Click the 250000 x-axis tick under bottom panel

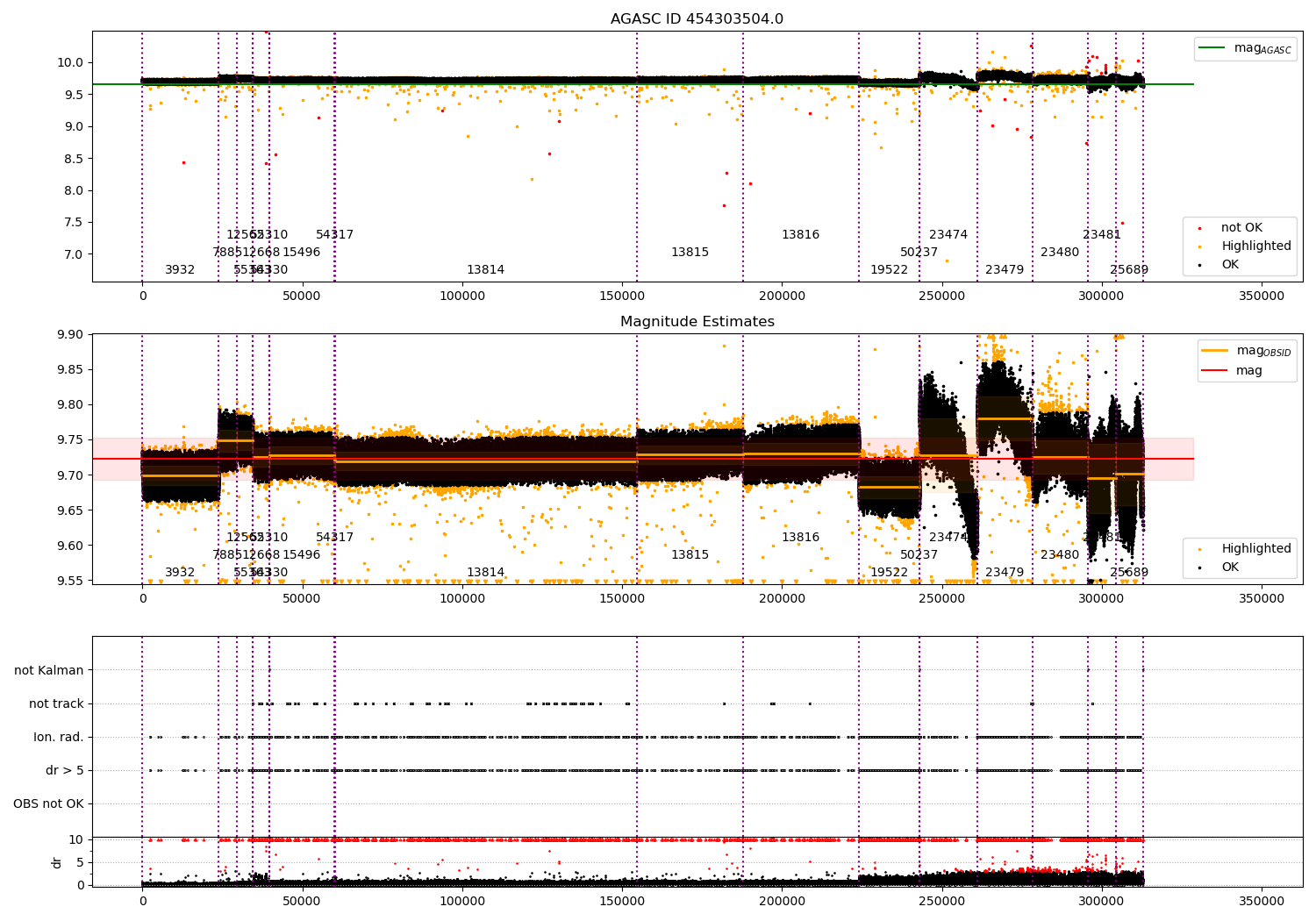(x=942, y=900)
